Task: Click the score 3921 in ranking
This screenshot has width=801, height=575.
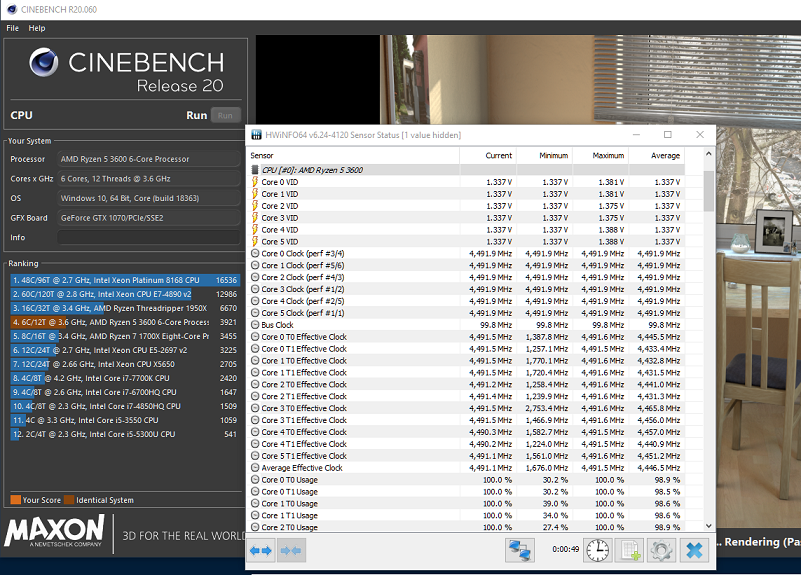Action: (x=228, y=322)
